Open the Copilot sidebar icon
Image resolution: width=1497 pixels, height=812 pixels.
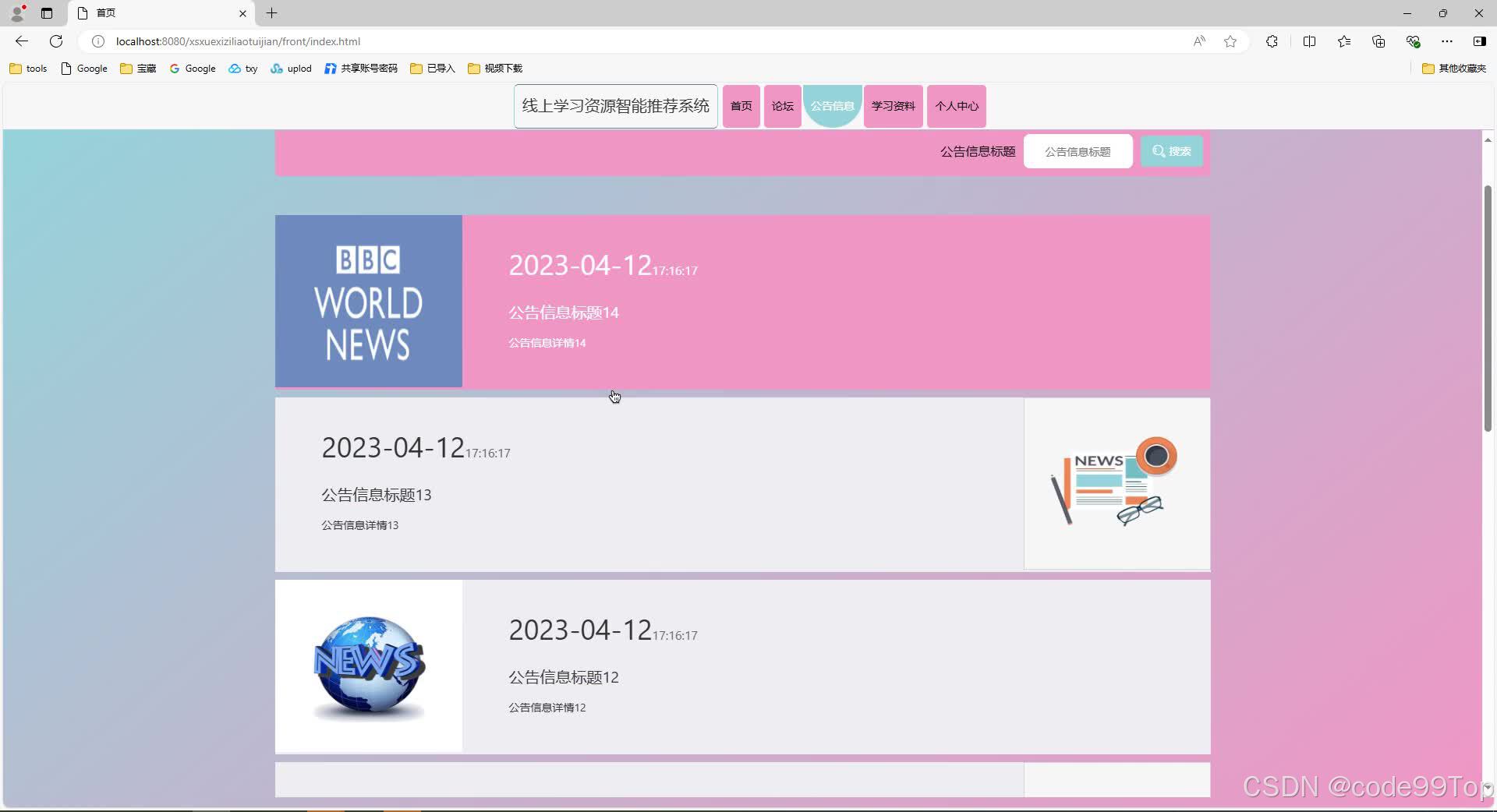[x=1479, y=41]
